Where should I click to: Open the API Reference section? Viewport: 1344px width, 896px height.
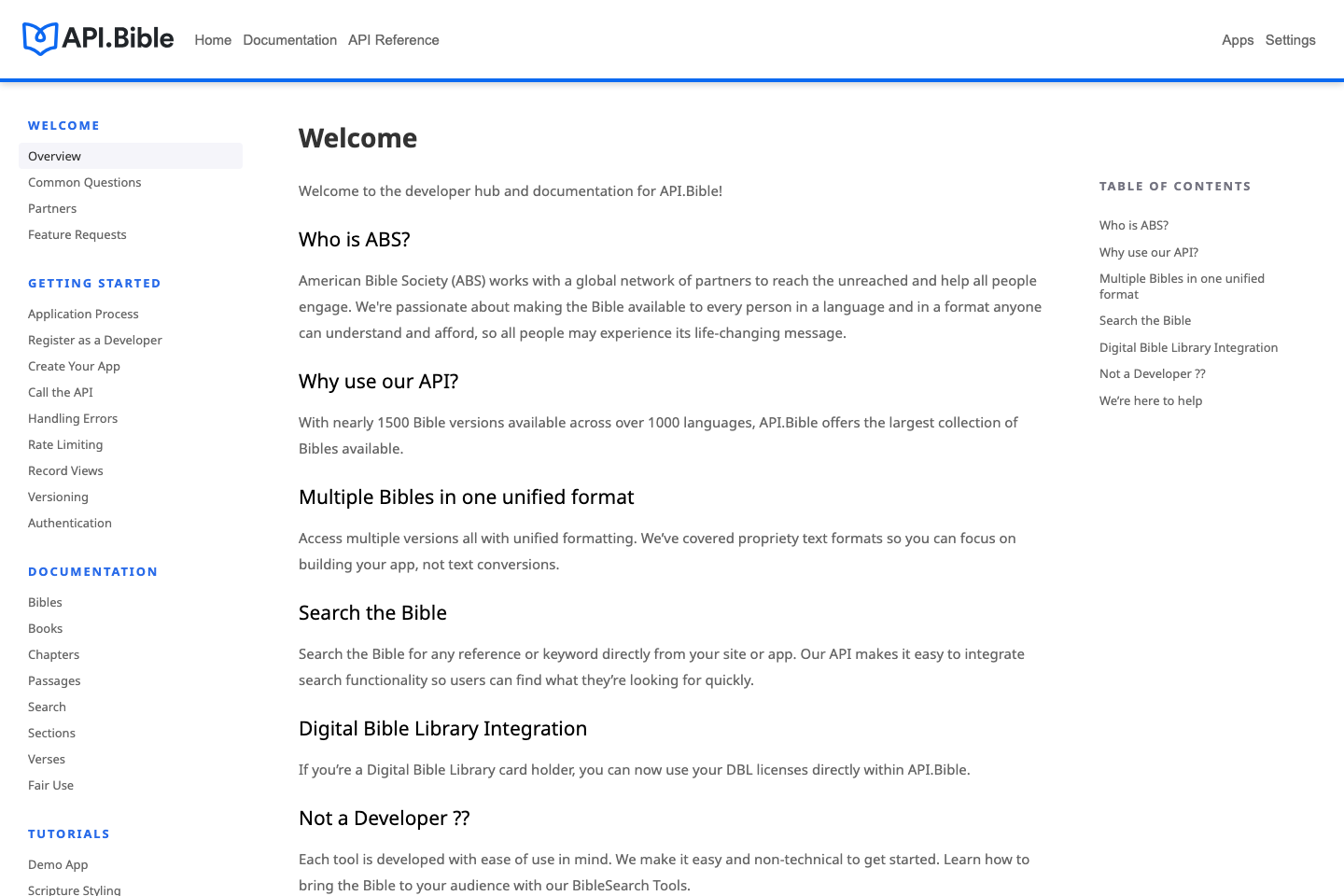click(x=393, y=40)
